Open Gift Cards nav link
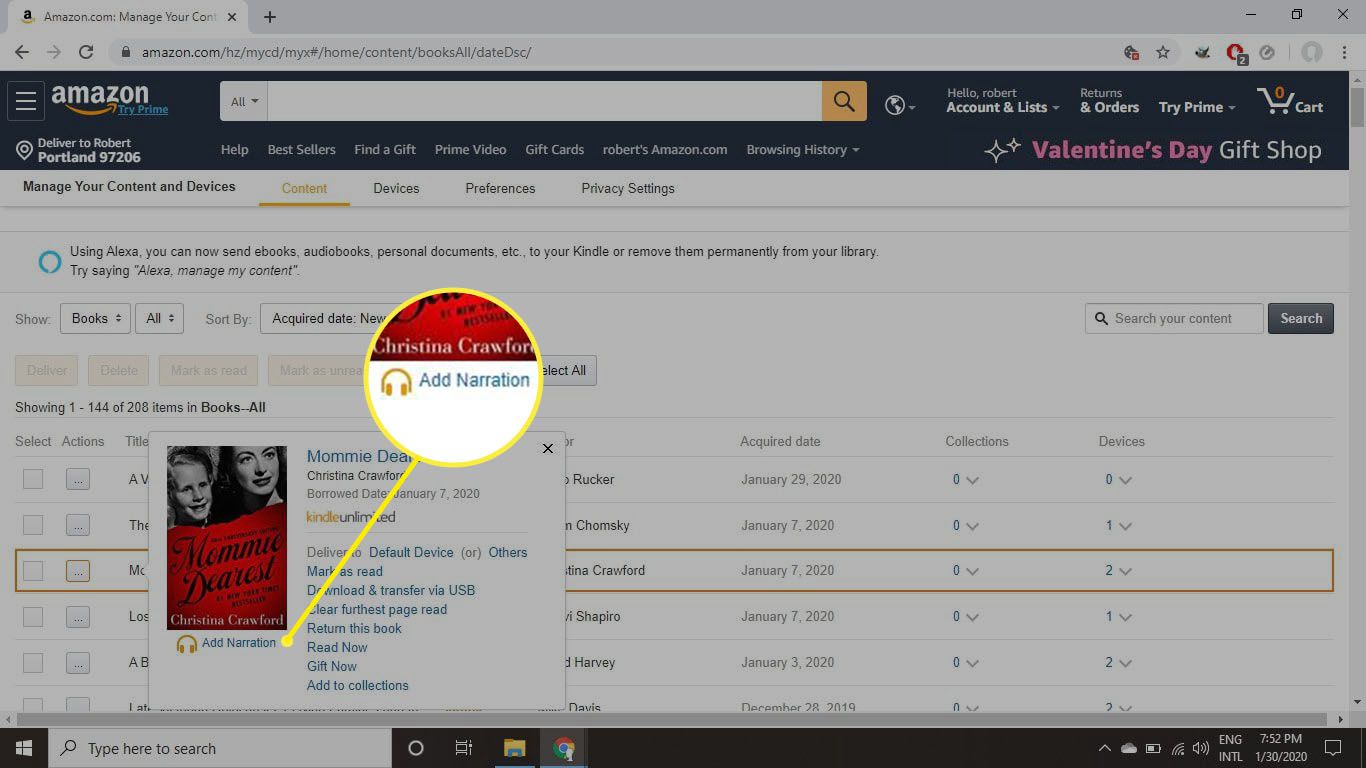 click(x=554, y=150)
